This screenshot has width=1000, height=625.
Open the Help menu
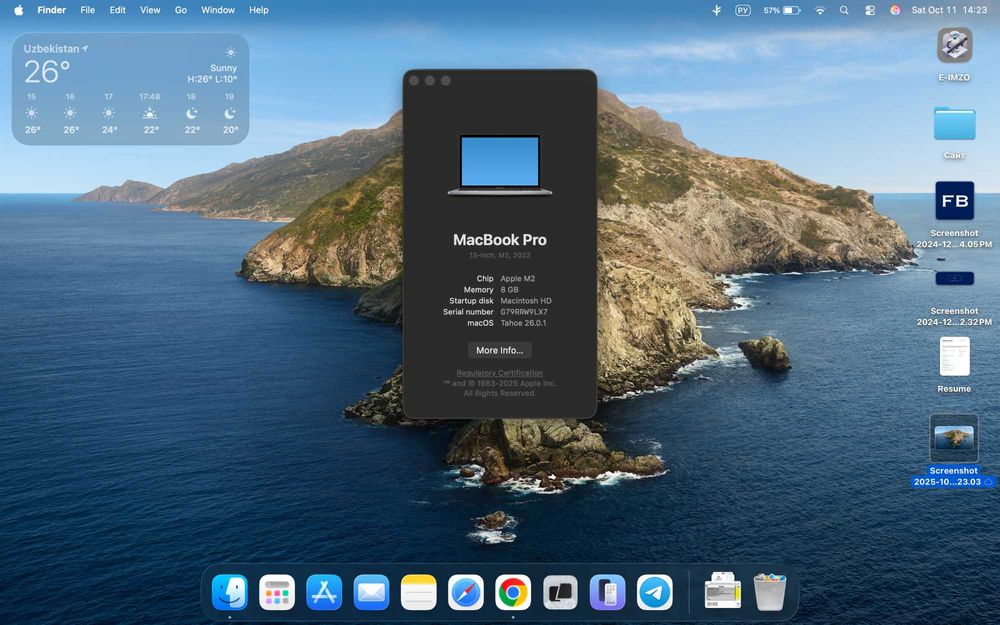(258, 10)
